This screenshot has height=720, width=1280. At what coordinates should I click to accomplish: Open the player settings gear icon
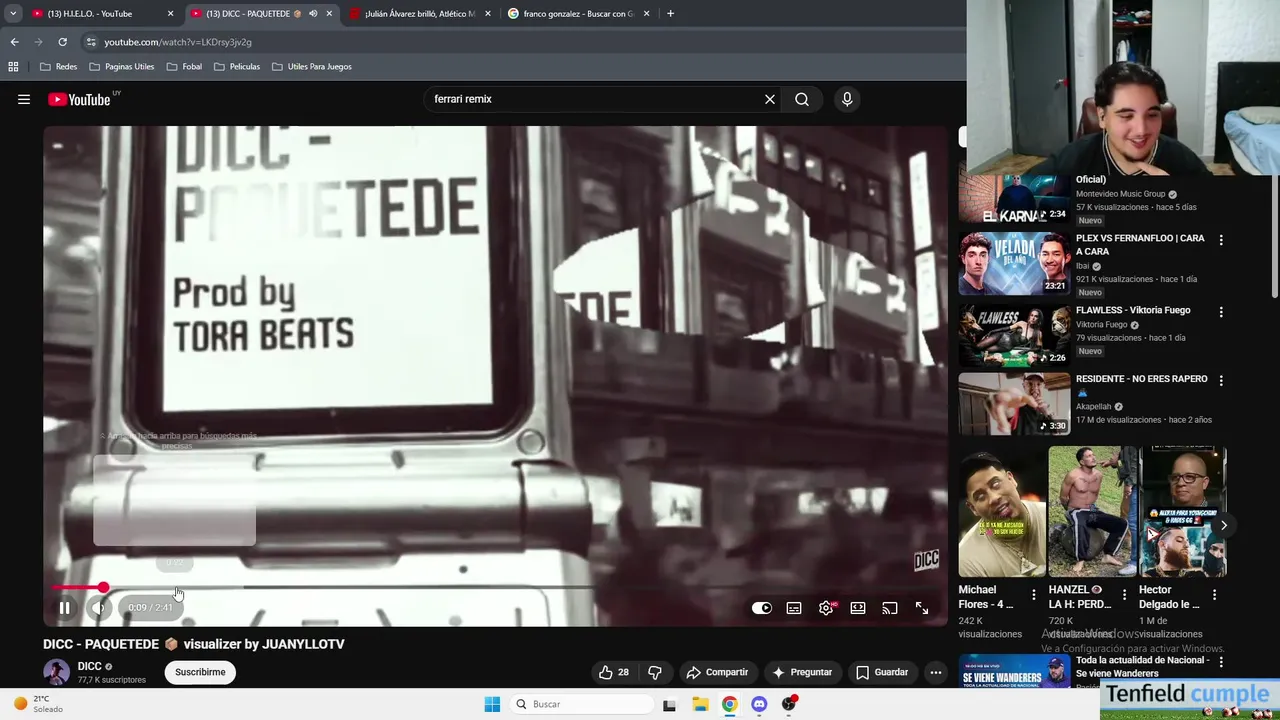point(826,608)
